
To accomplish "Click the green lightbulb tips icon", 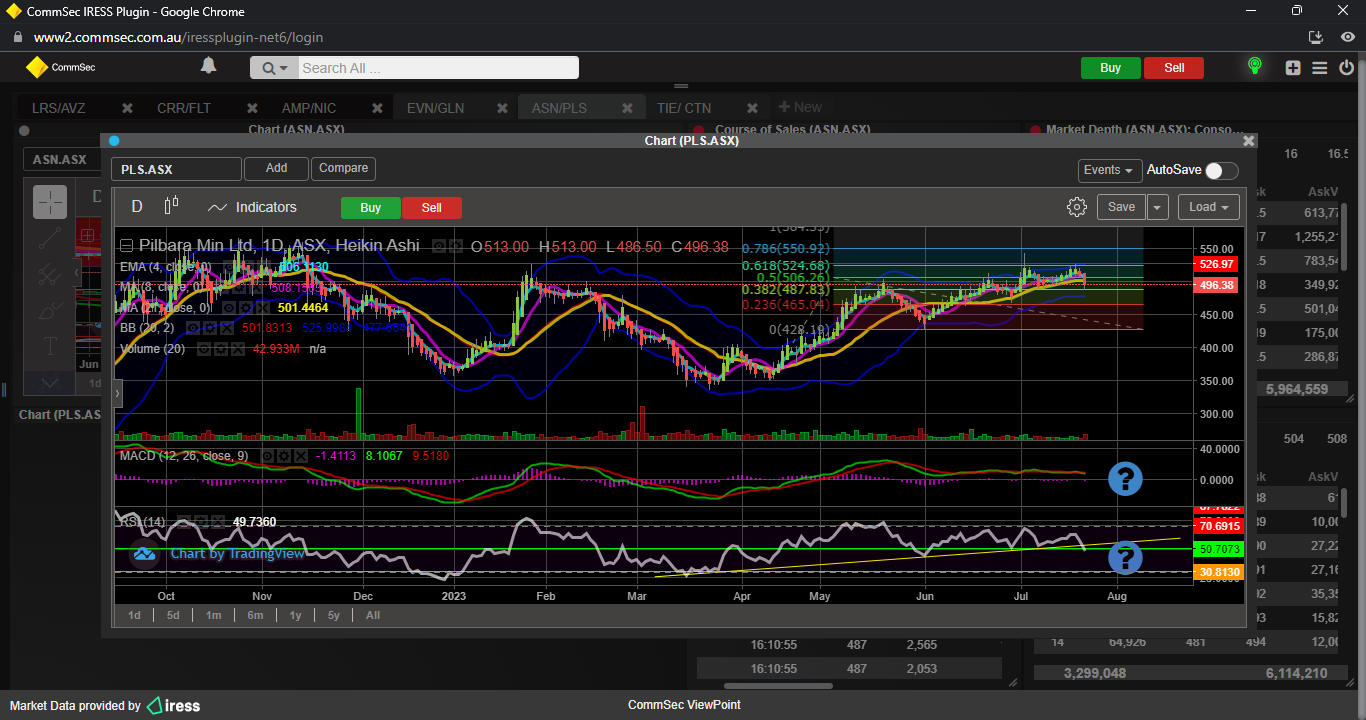I will coord(1254,67).
